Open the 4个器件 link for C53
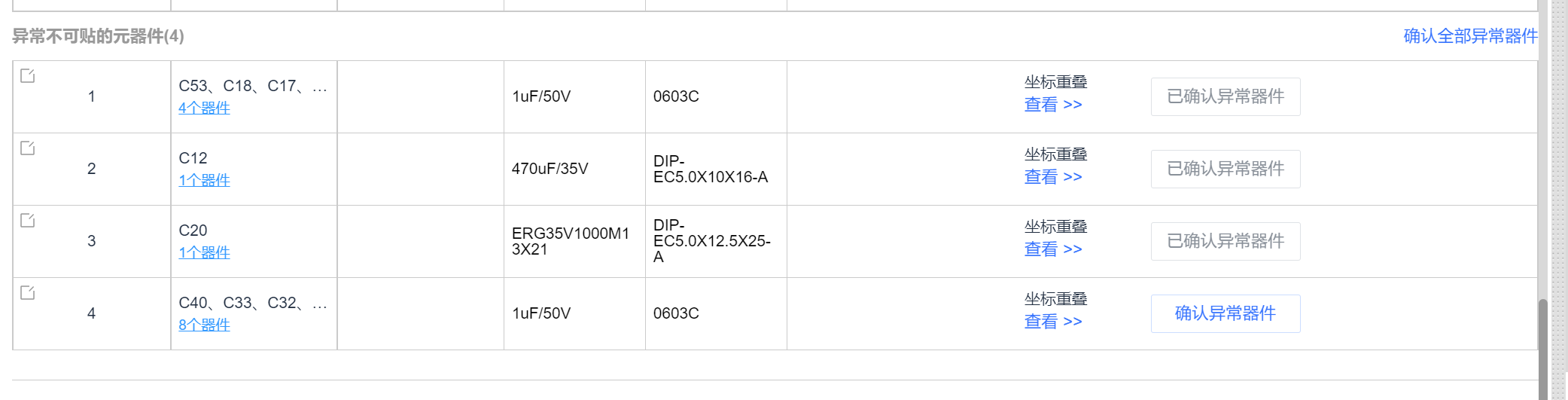This screenshot has height=400, width=1568. [204, 108]
